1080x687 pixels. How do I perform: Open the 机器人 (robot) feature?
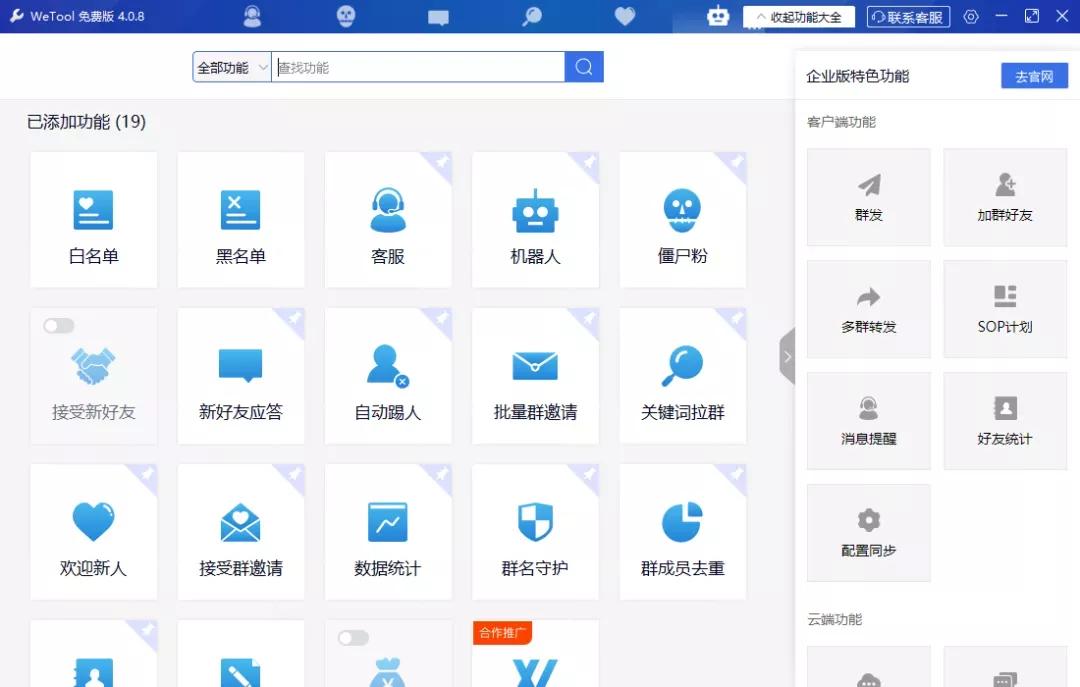coord(535,220)
